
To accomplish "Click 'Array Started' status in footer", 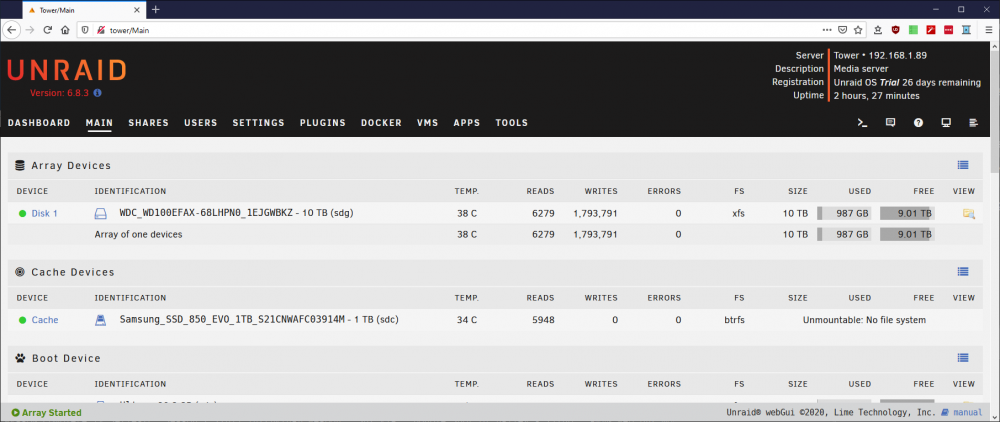I will point(47,412).
